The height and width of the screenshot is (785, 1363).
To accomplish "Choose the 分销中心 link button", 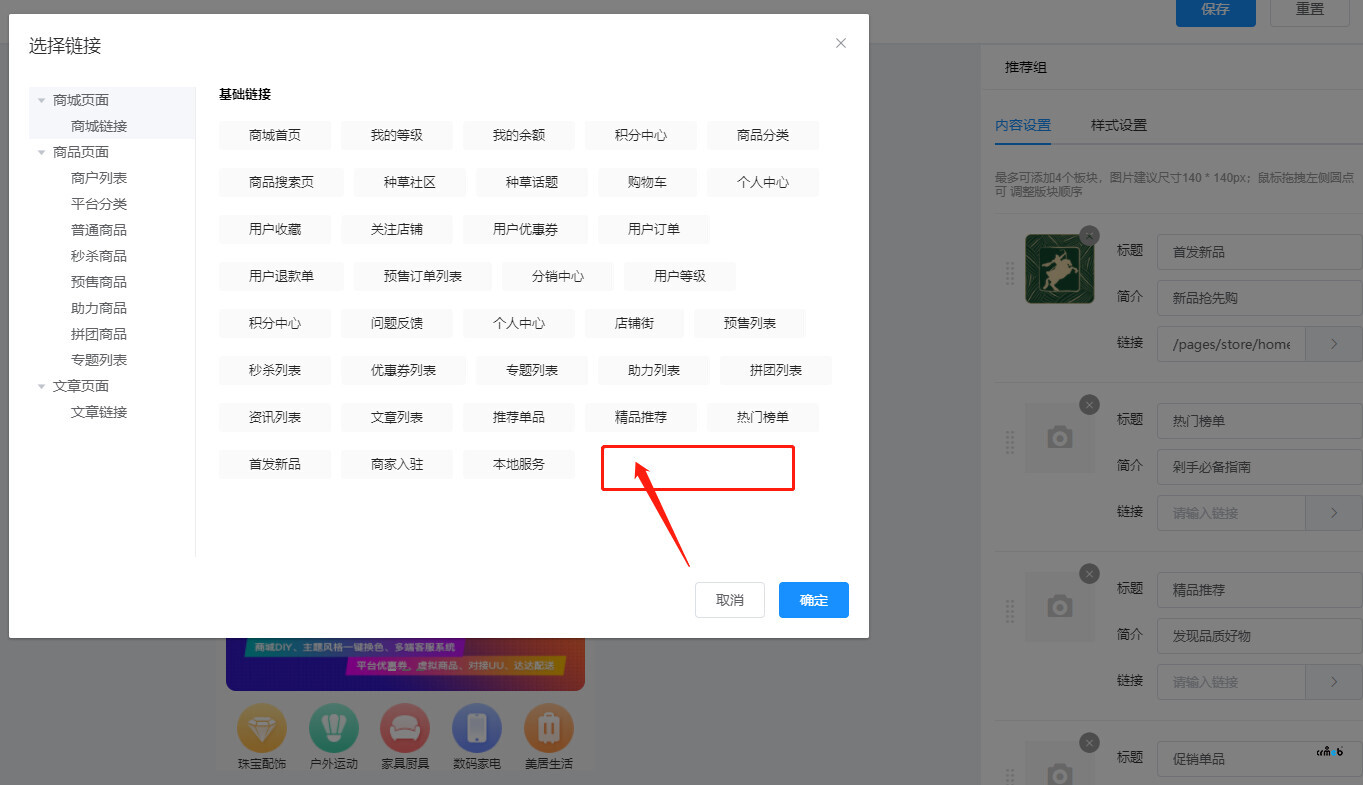I will (x=558, y=276).
